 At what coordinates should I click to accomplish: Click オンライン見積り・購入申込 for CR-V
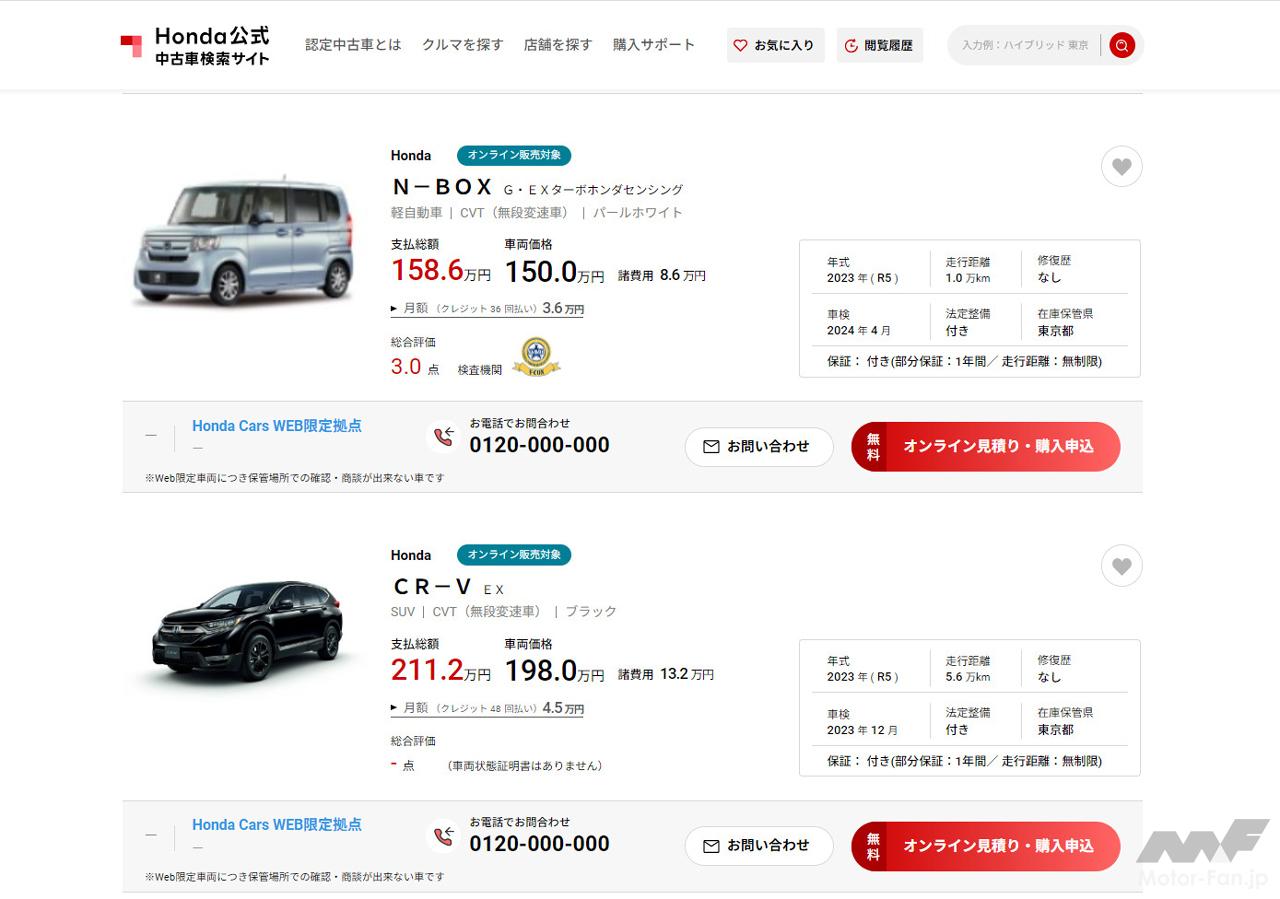(x=985, y=846)
